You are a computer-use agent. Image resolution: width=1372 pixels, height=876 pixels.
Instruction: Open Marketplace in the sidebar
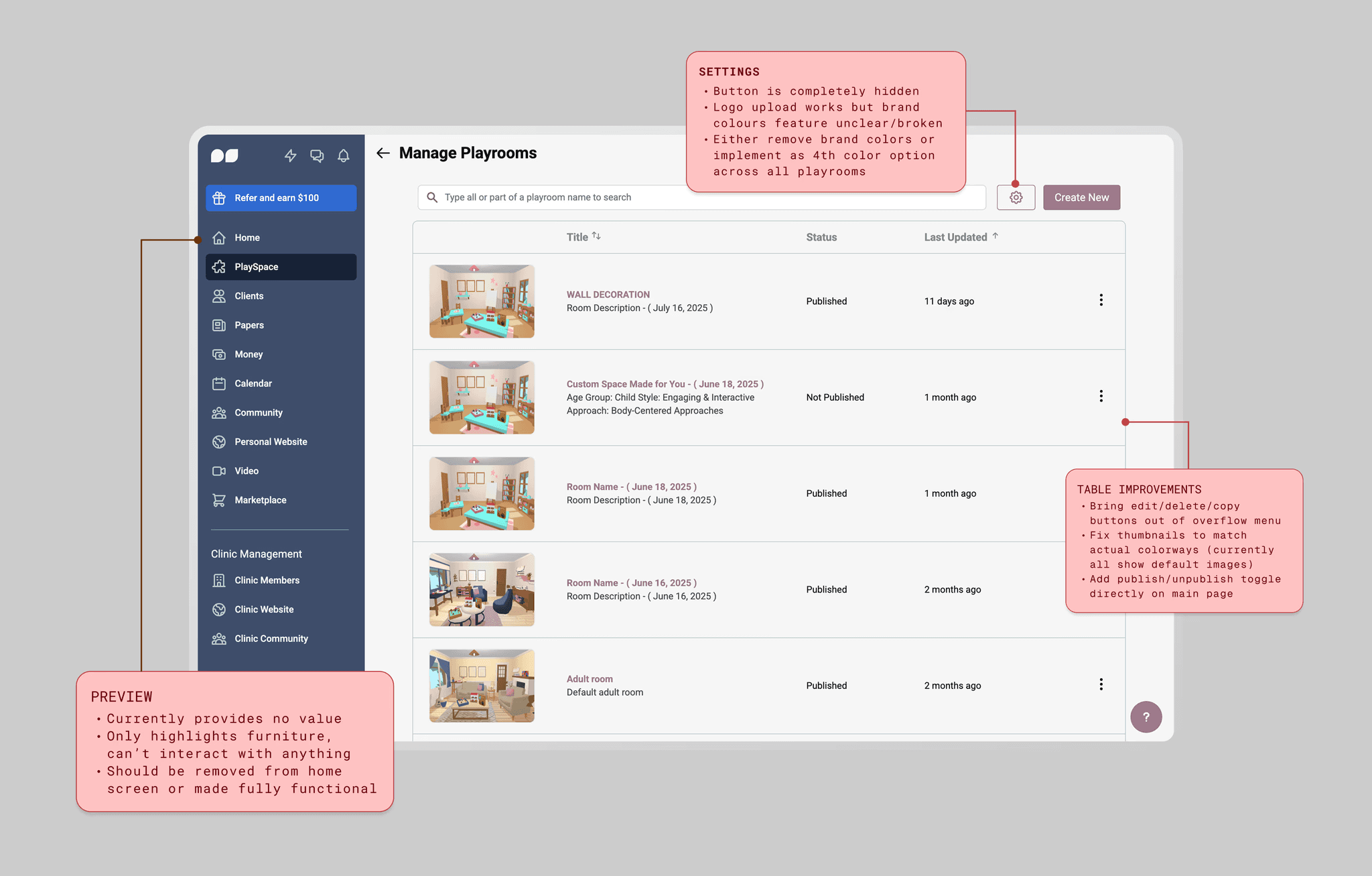click(260, 501)
